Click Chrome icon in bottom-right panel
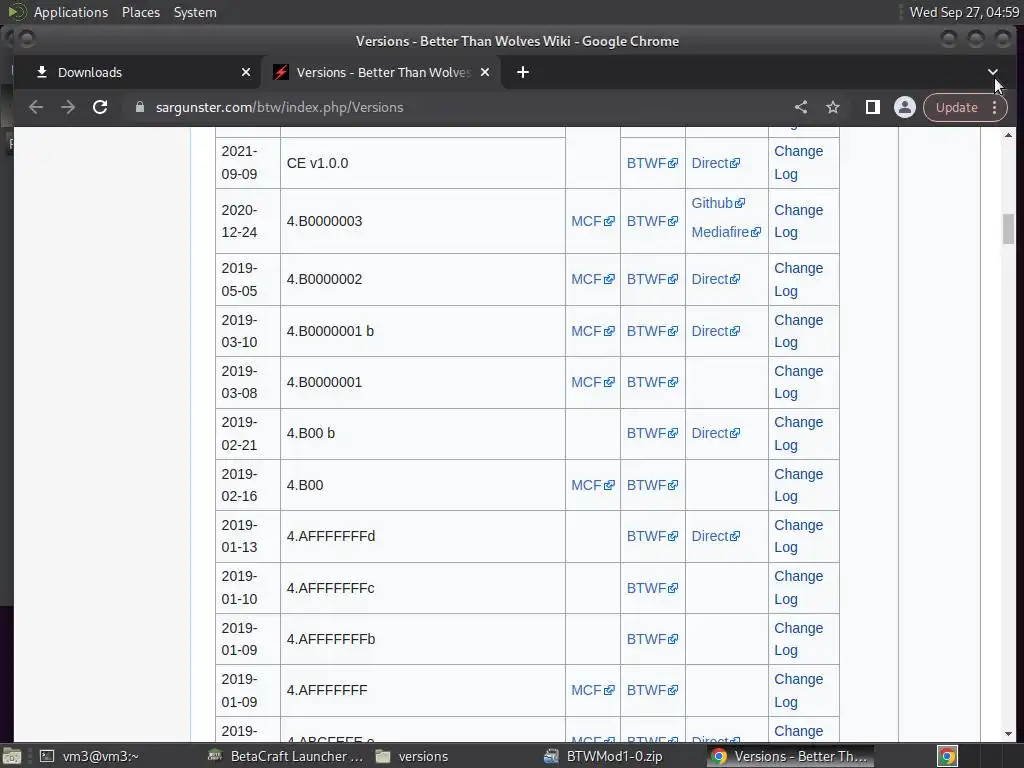Viewport: 1024px width, 768px height. pos(947,756)
